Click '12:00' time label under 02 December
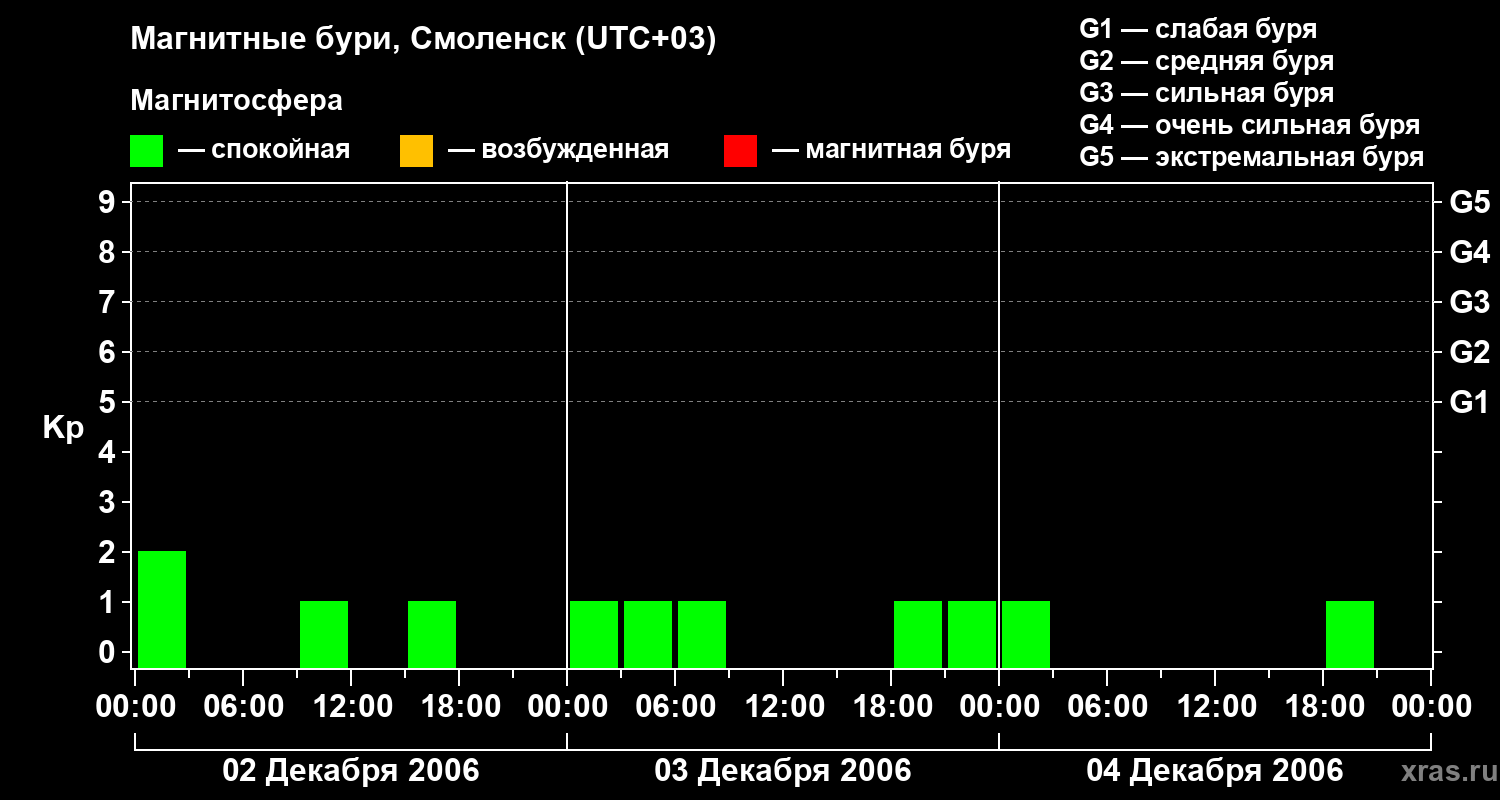 [351, 708]
